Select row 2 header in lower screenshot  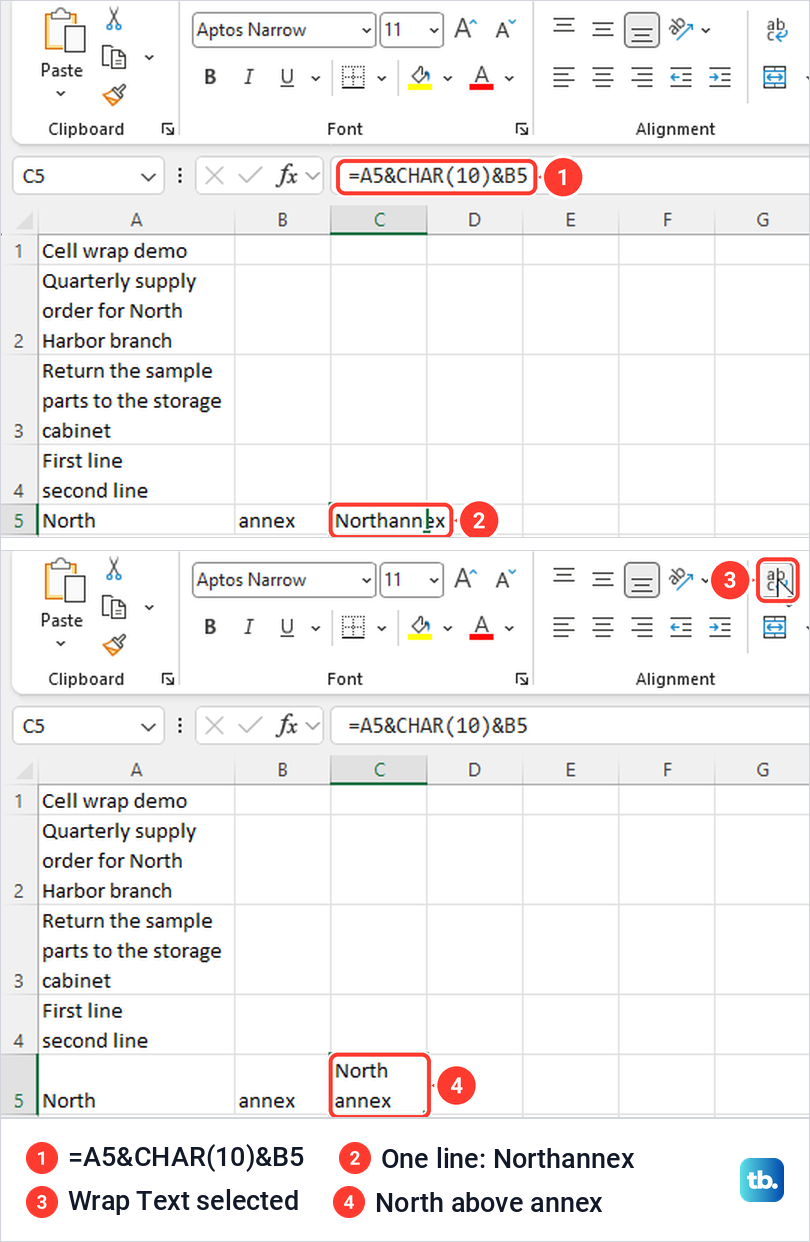[18, 860]
